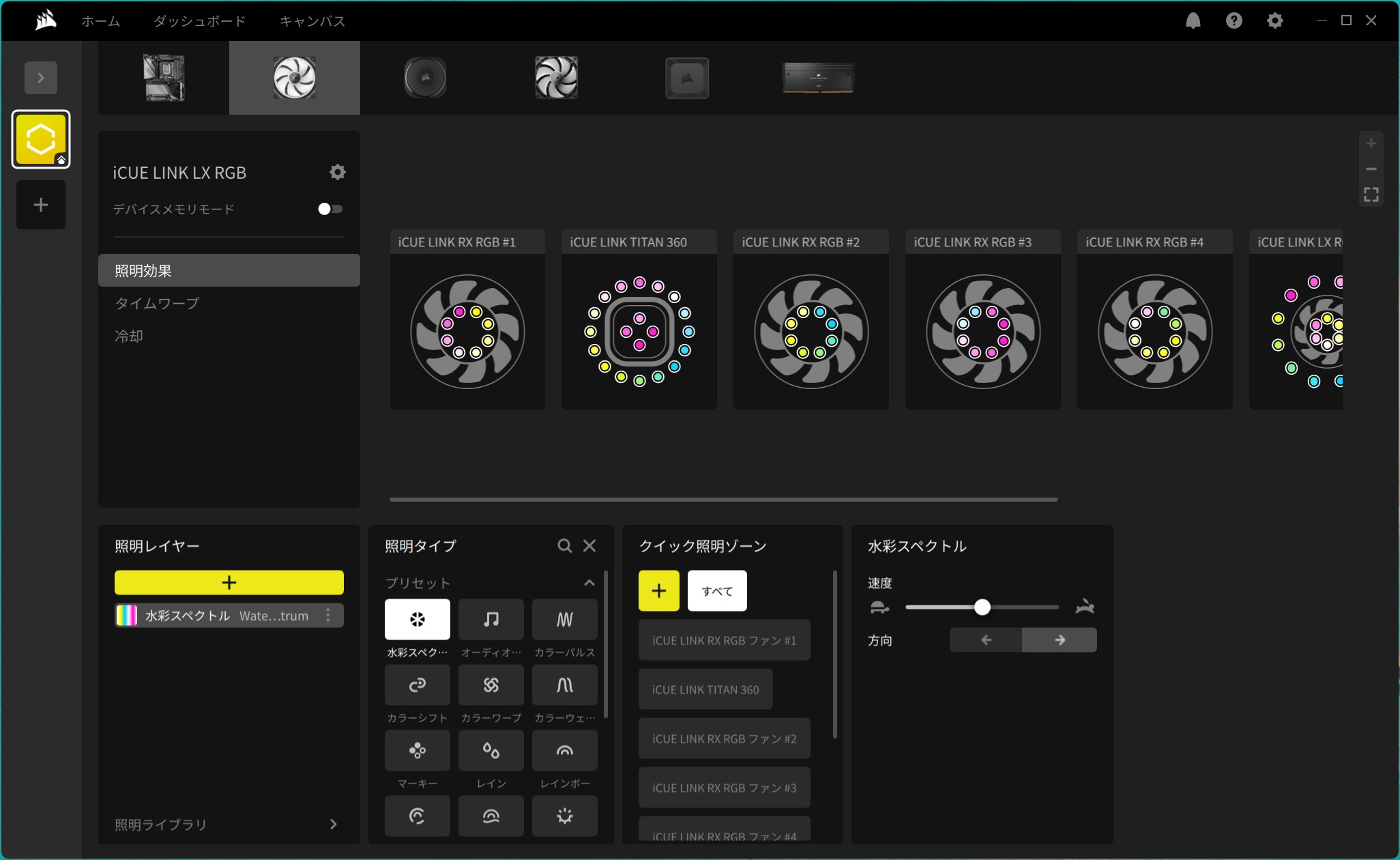
Task: Search lighting types with magnifier icon
Action: pyautogui.click(x=564, y=546)
